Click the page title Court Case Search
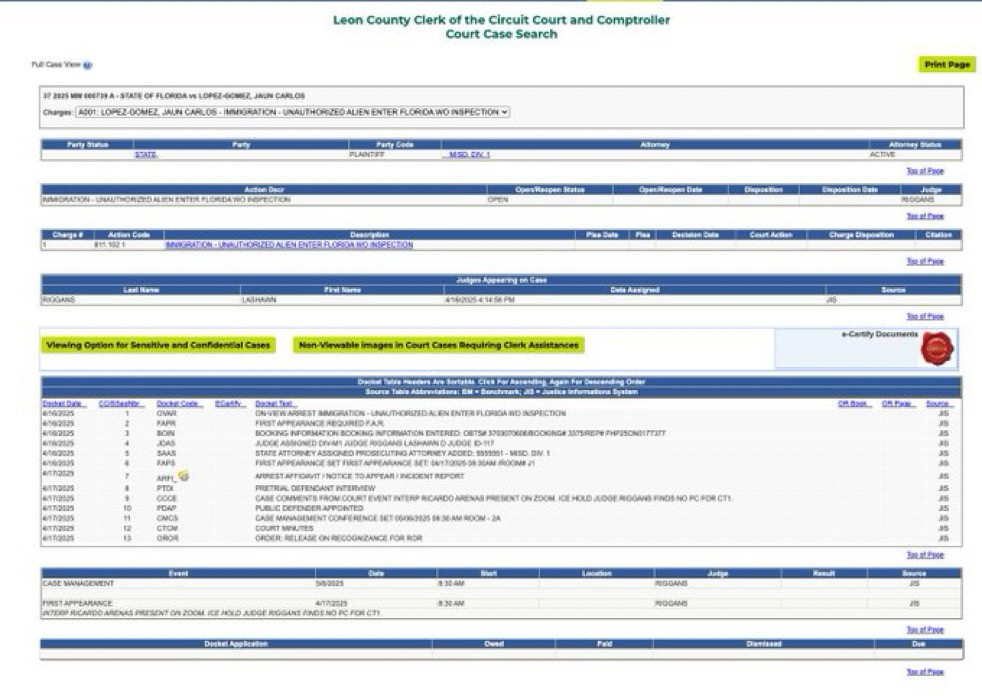 tap(501, 34)
